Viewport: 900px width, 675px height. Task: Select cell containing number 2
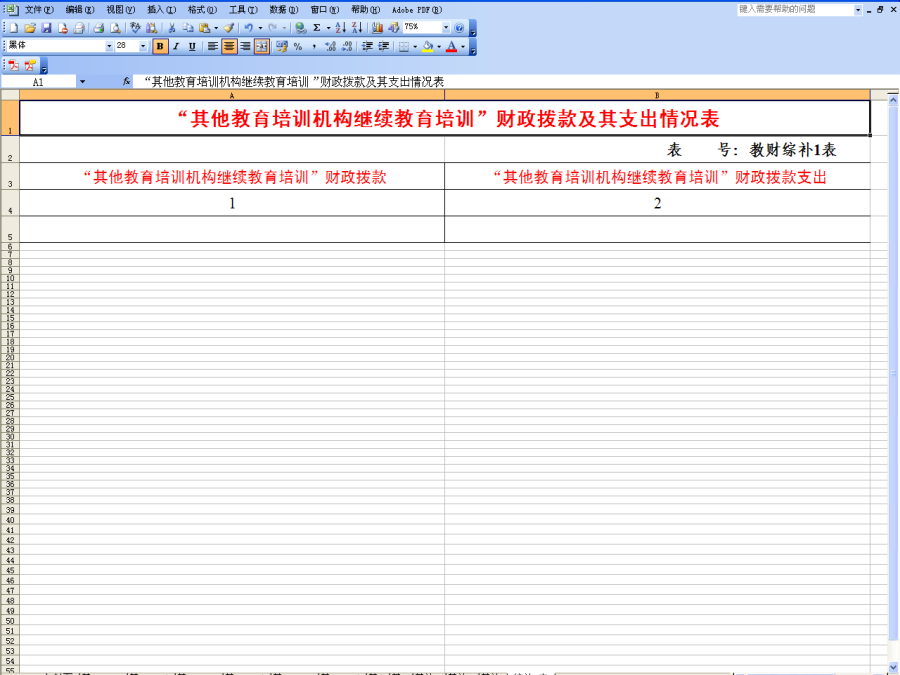pyautogui.click(x=657, y=203)
